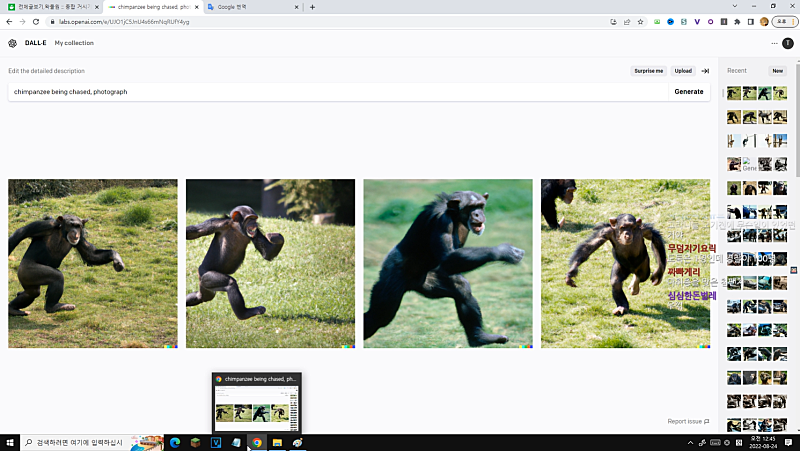Viewport: 800px width, 451px height.
Task: Open the account avatar menu
Action: coord(788,43)
